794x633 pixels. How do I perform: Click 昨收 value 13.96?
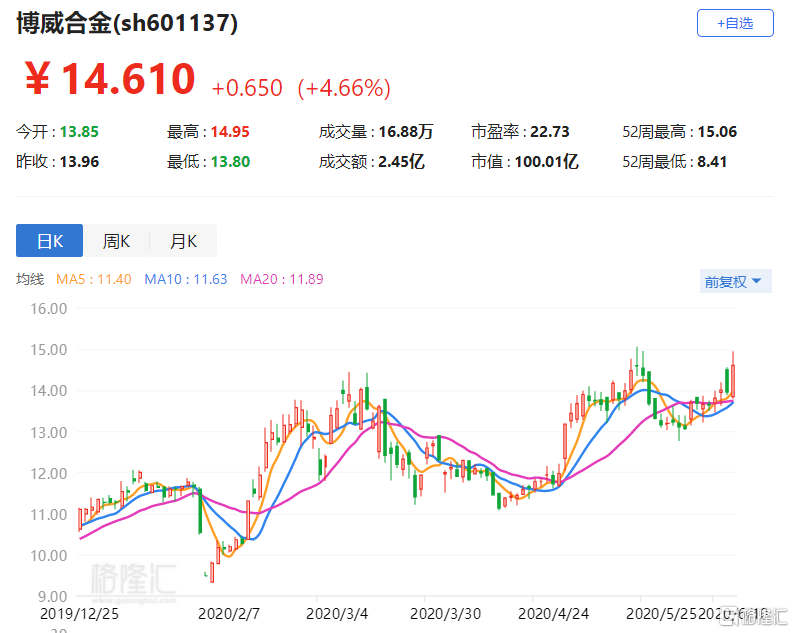tap(80, 162)
